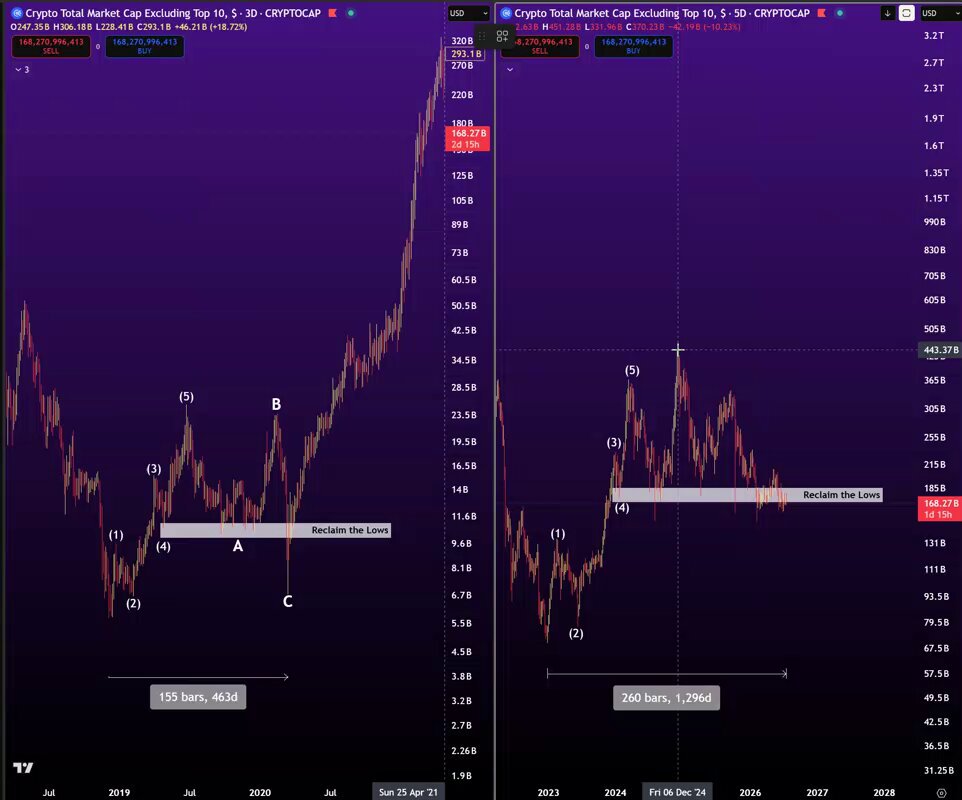Open the chart settings gear in the bottom-right corner
962x800 pixels.
click(941, 793)
